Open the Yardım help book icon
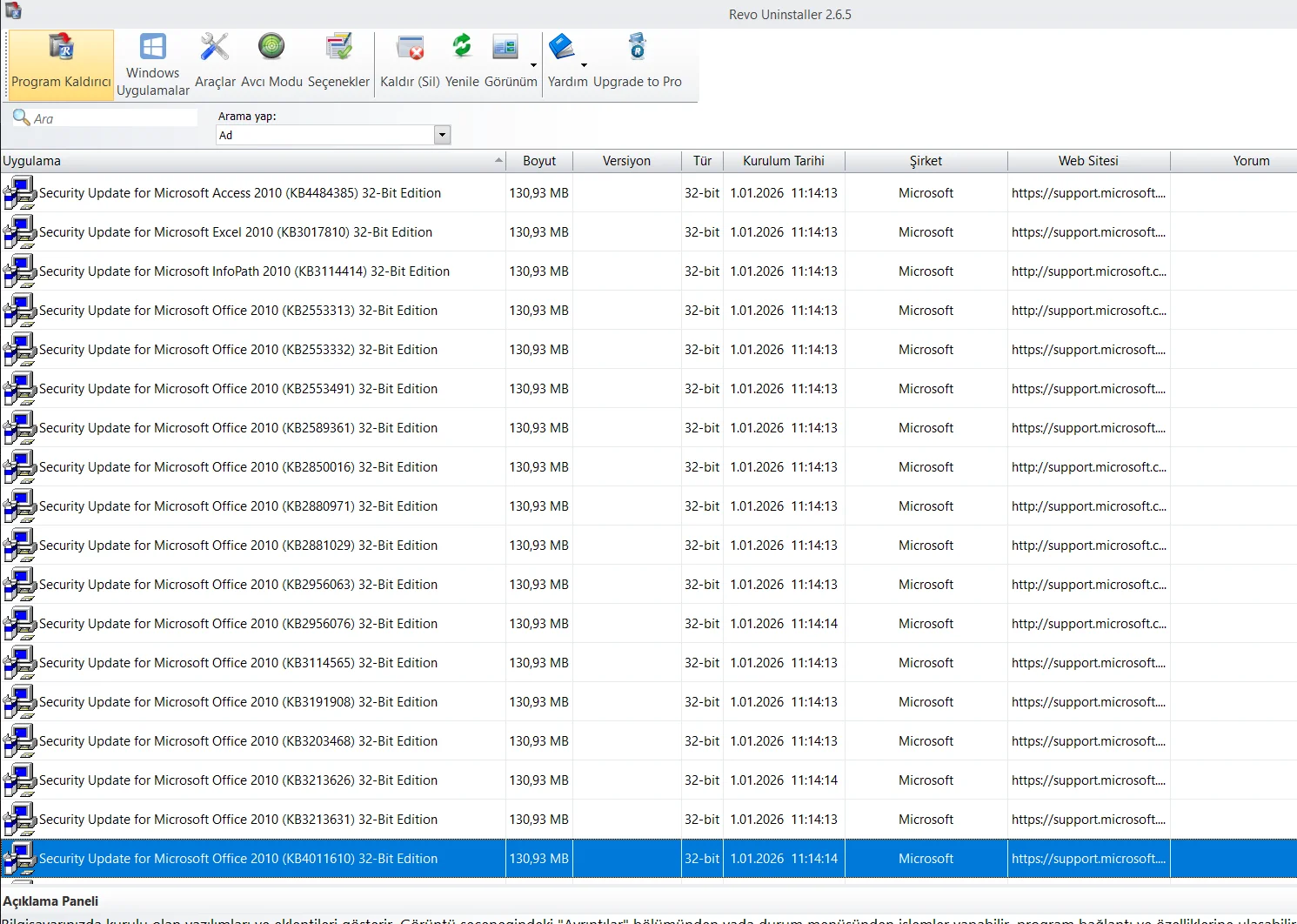Image resolution: width=1297 pixels, height=924 pixels. tap(563, 61)
